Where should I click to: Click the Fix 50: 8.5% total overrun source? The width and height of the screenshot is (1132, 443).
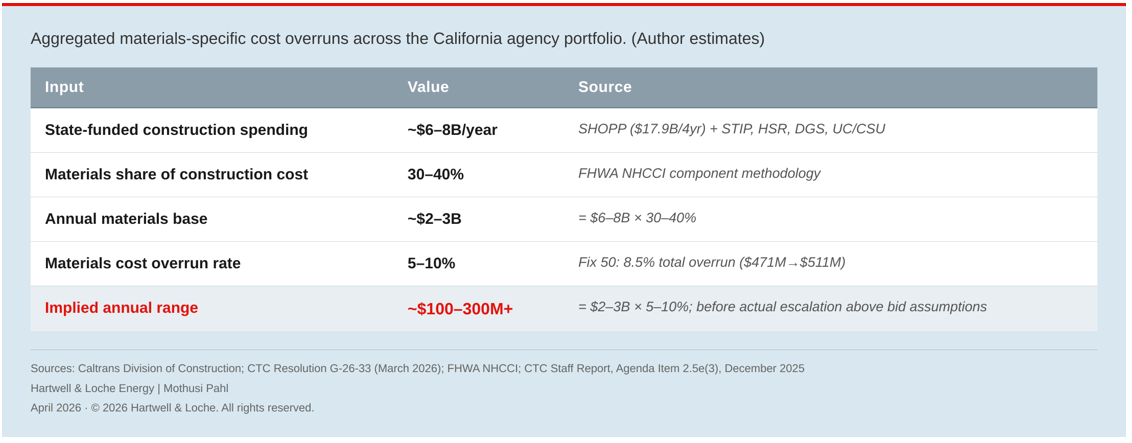(711, 262)
